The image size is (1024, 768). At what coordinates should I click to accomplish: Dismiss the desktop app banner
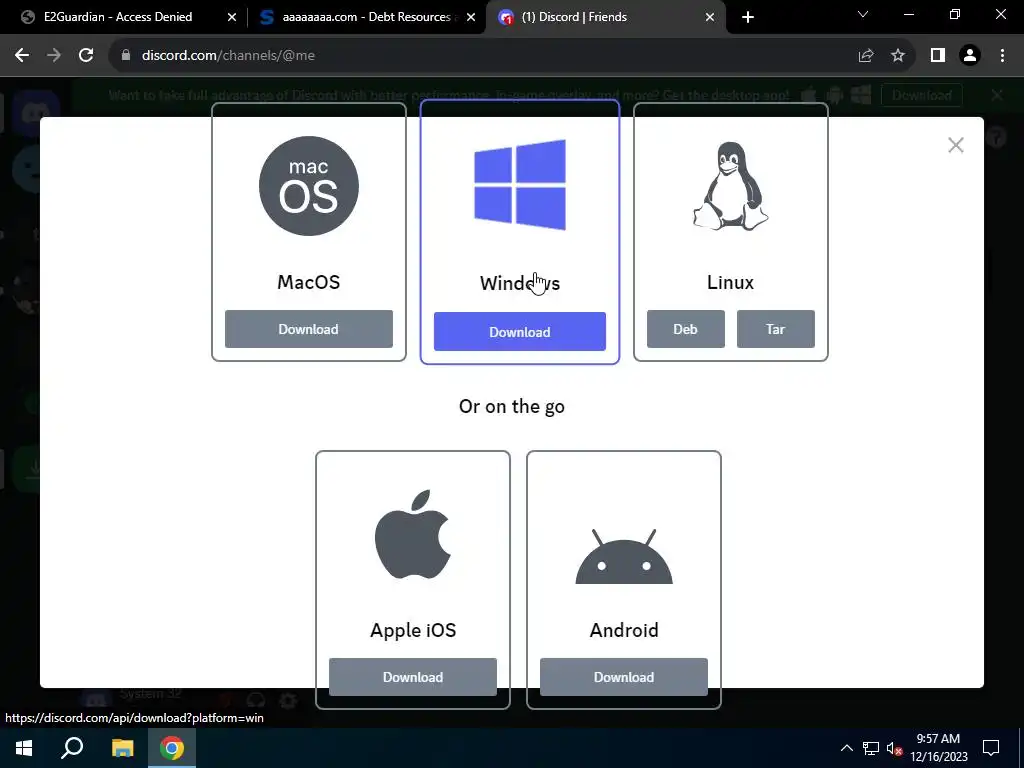pos(997,95)
